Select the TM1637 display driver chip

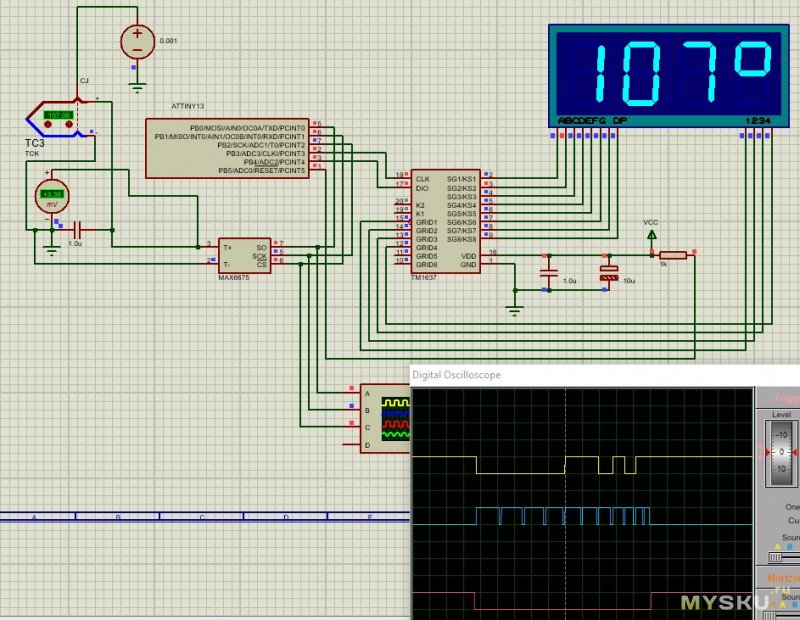coord(445,221)
